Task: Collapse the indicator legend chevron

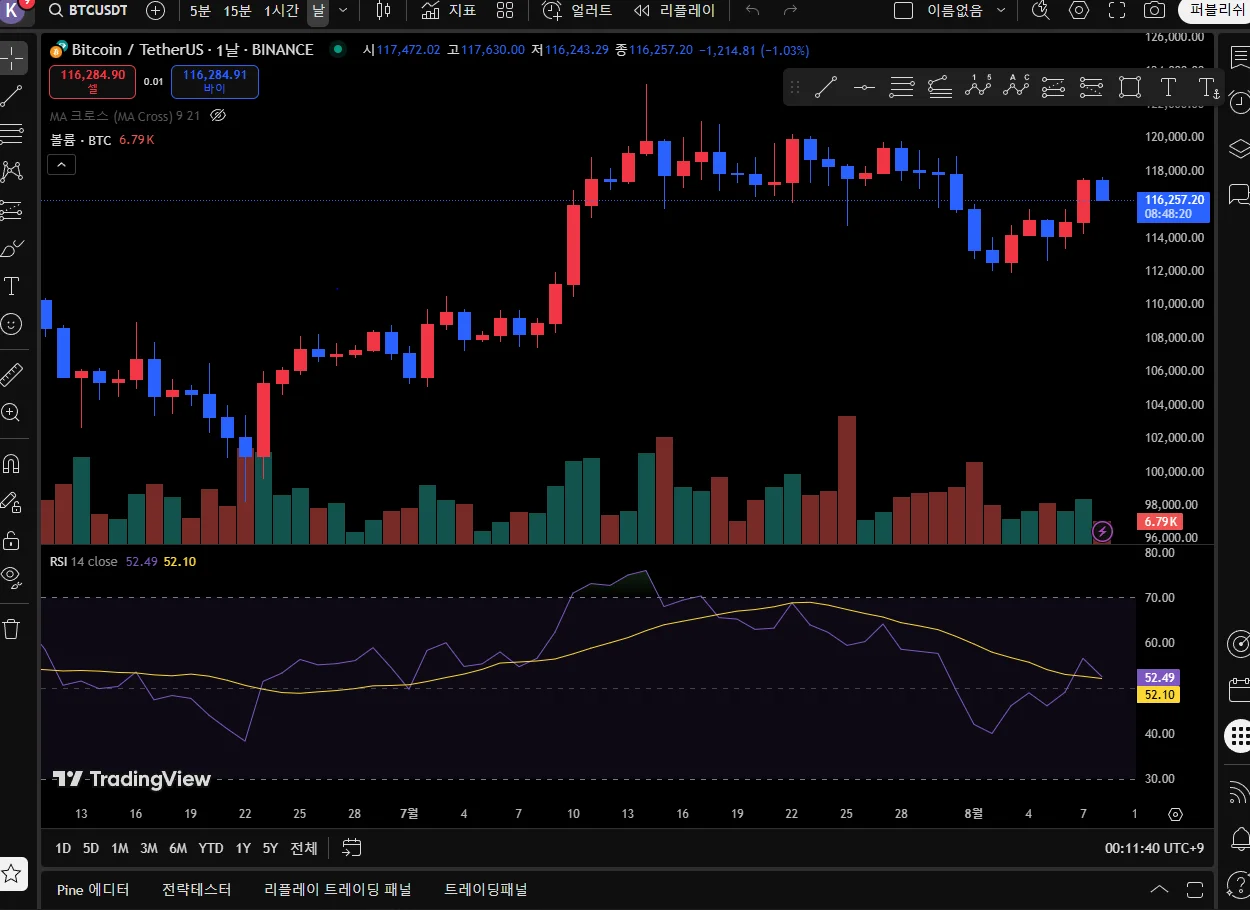Action: tap(61, 165)
